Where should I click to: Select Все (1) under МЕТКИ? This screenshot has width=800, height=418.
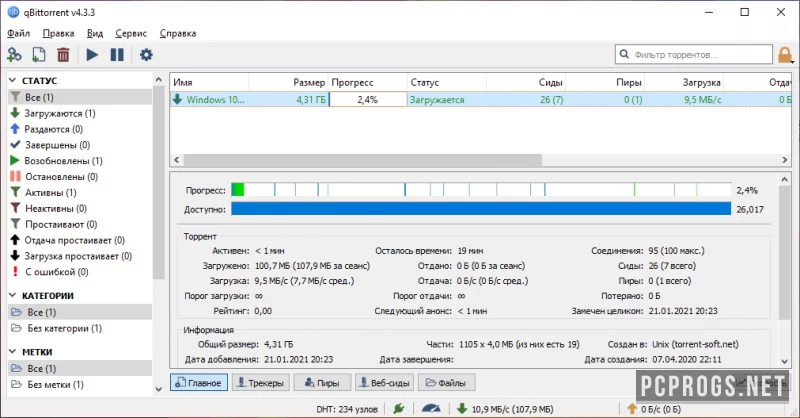(80, 368)
